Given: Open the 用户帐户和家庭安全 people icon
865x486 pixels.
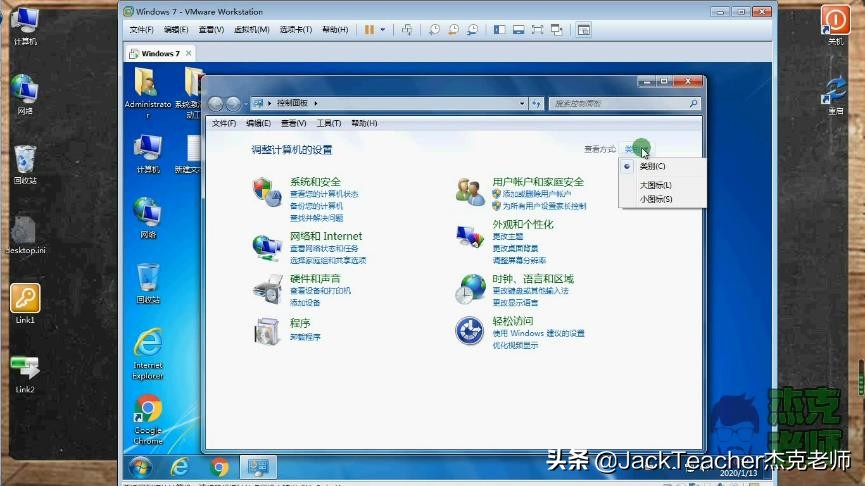Looking at the screenshot, I should click(x=470, y=191).
